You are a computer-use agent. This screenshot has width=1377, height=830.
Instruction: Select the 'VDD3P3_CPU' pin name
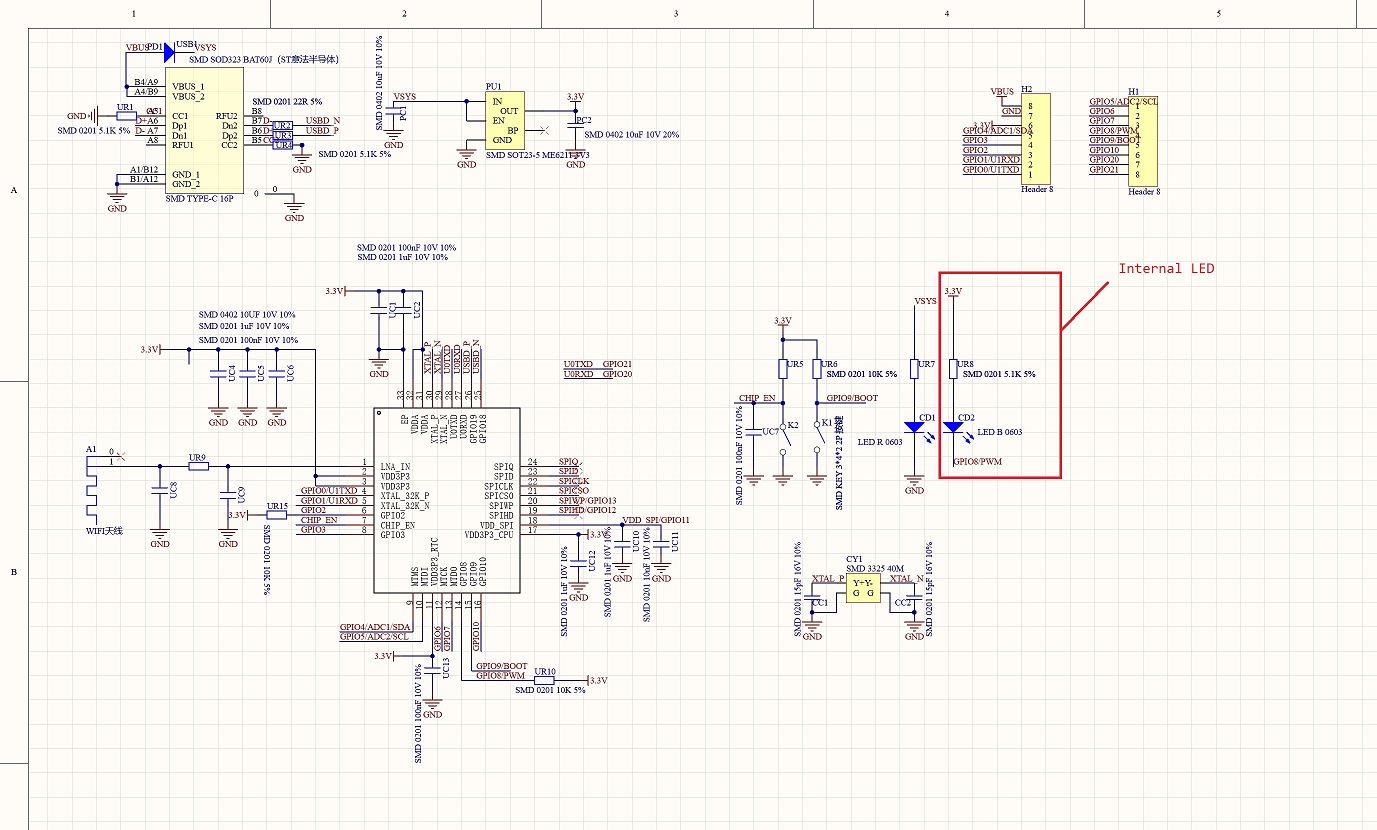[489, 534]
